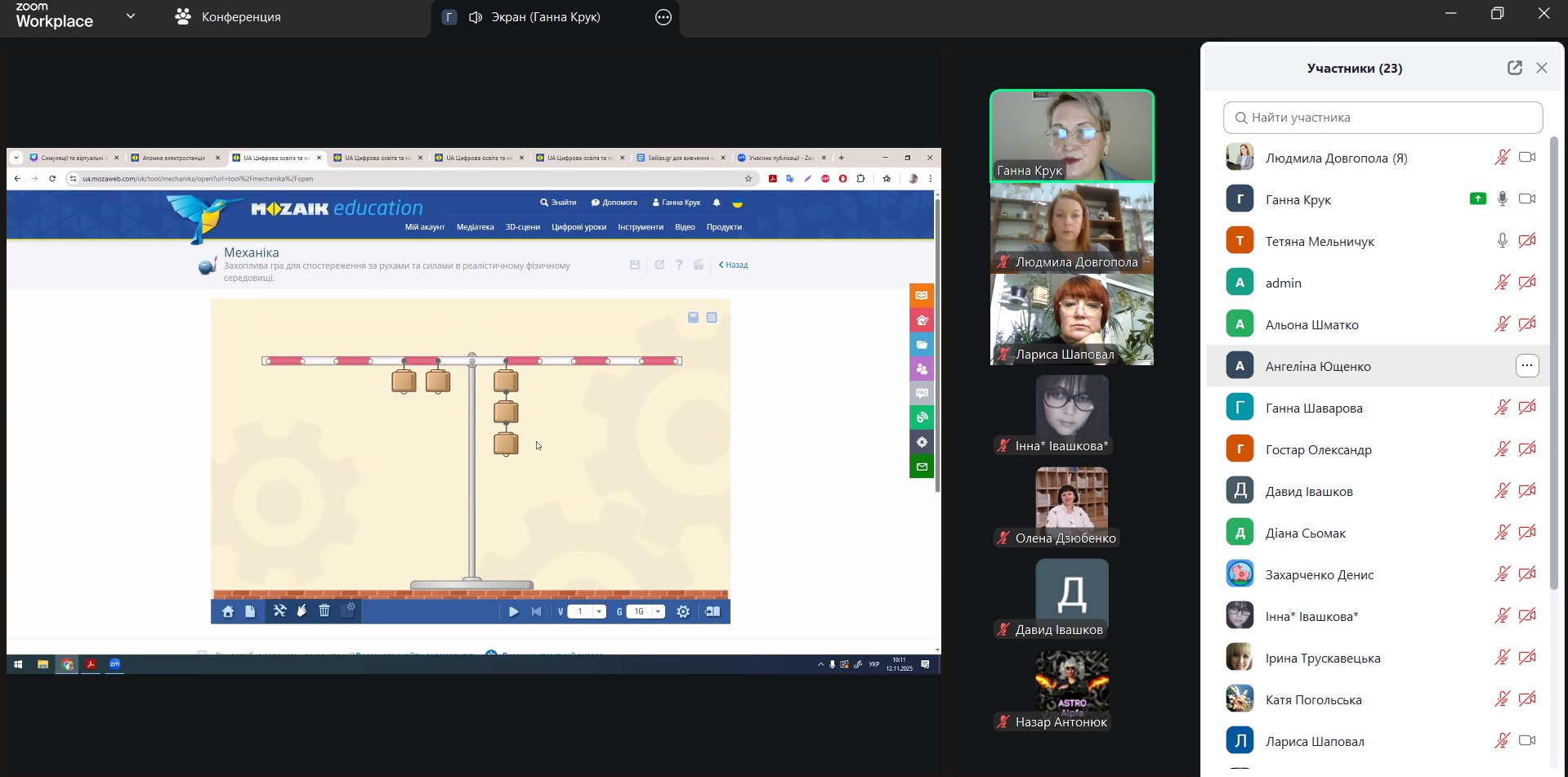Toggle the microphone for Тетяна Мельничук
The width and height of the screenshot is (1568, 777).
(x=1502, y=240)
